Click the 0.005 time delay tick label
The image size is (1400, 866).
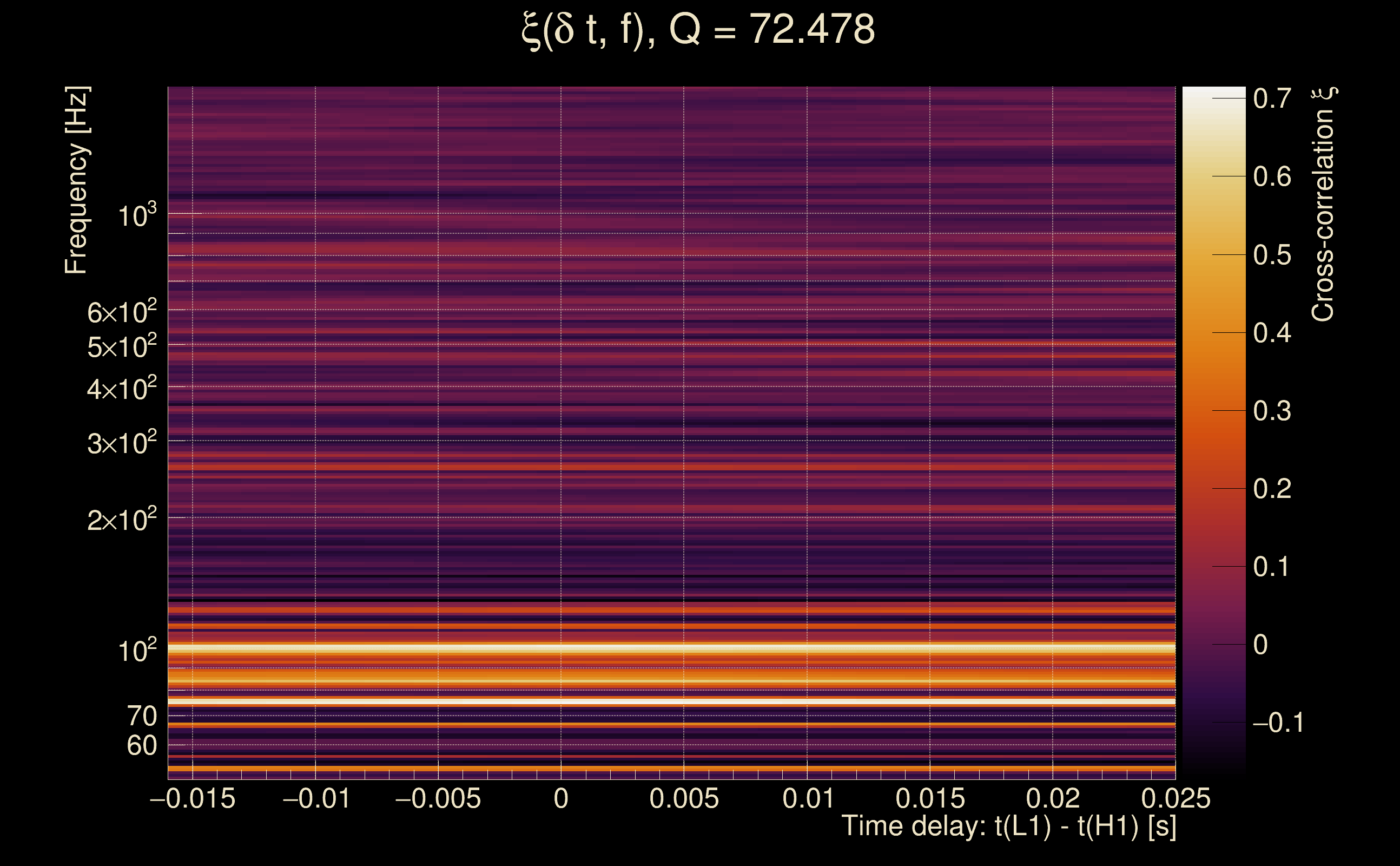point(683,798)
